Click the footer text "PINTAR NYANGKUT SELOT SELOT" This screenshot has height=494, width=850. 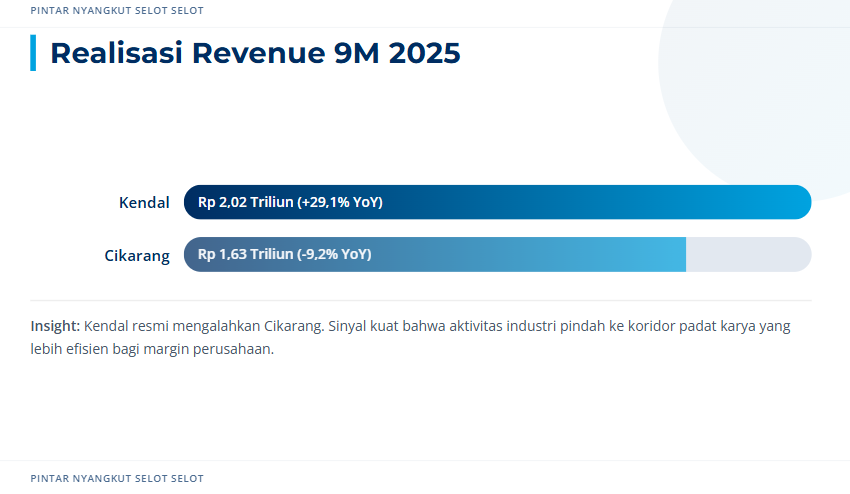[117, 479]
